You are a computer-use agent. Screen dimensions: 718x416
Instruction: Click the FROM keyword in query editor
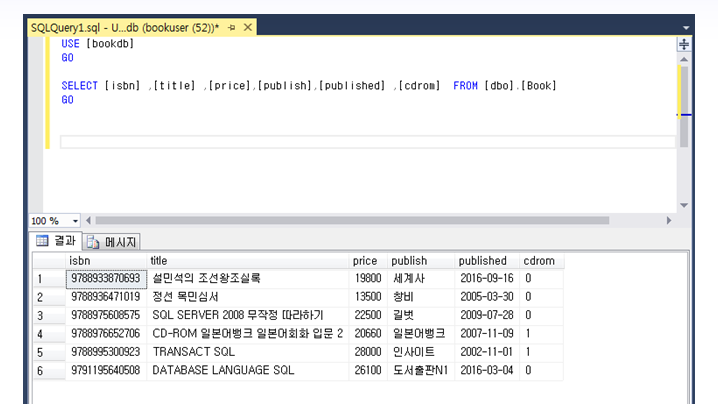(465, 86)
